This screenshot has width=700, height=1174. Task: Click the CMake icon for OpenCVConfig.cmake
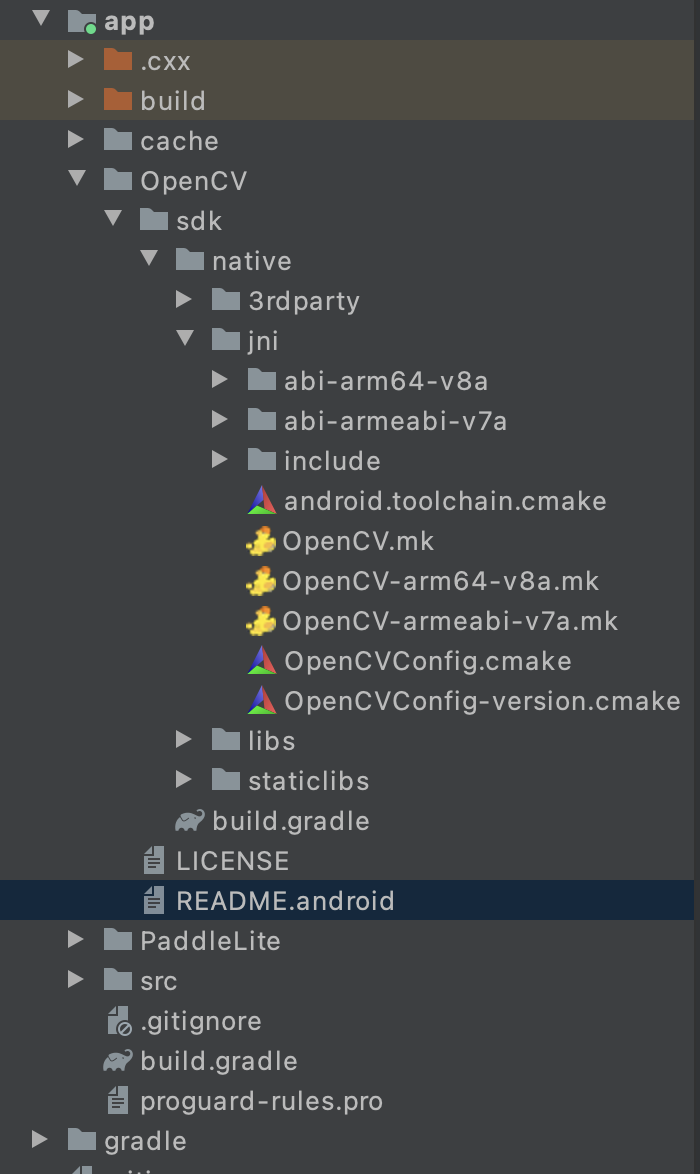tap(260, 661)
